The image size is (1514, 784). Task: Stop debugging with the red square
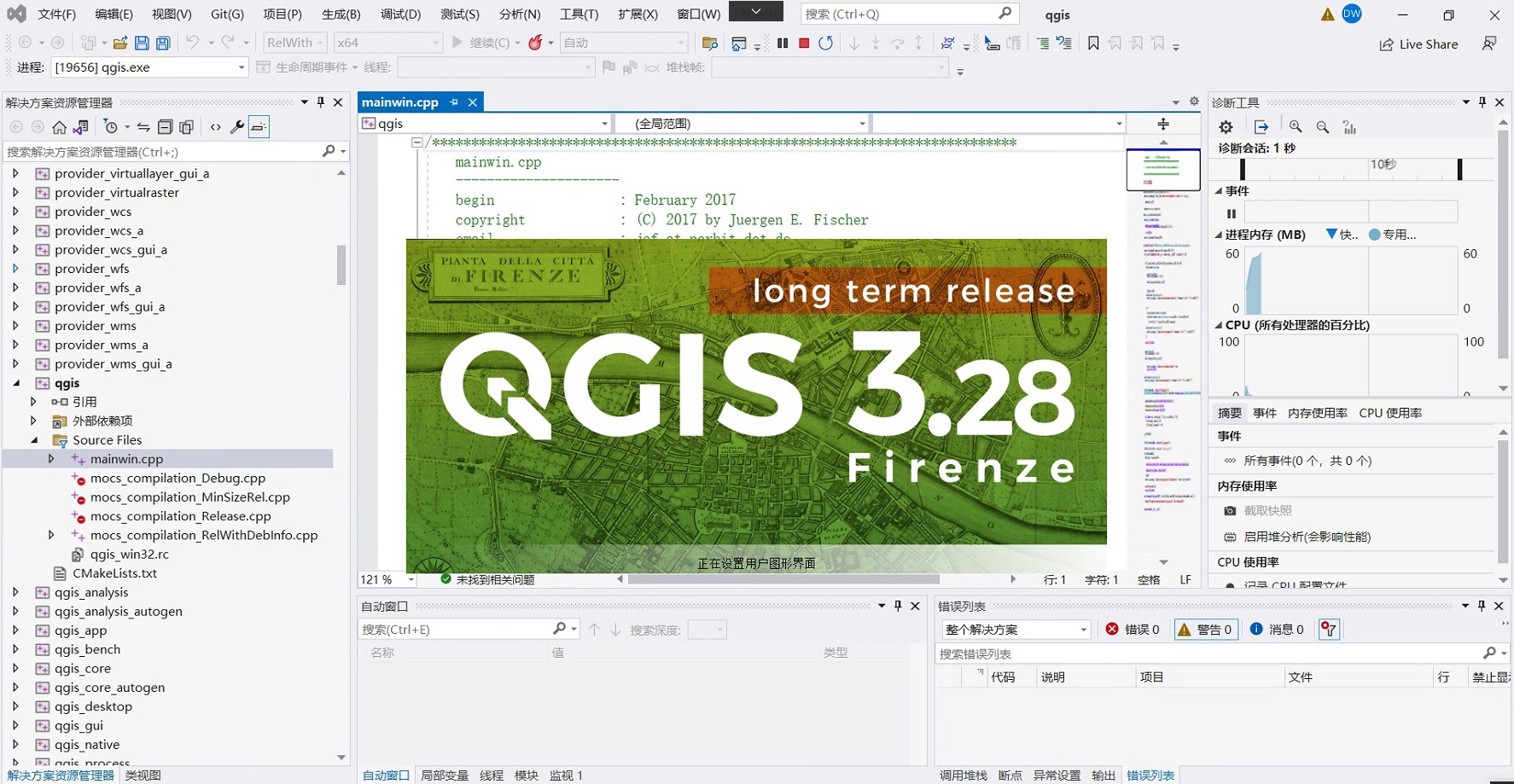click(x=804, y=43)
